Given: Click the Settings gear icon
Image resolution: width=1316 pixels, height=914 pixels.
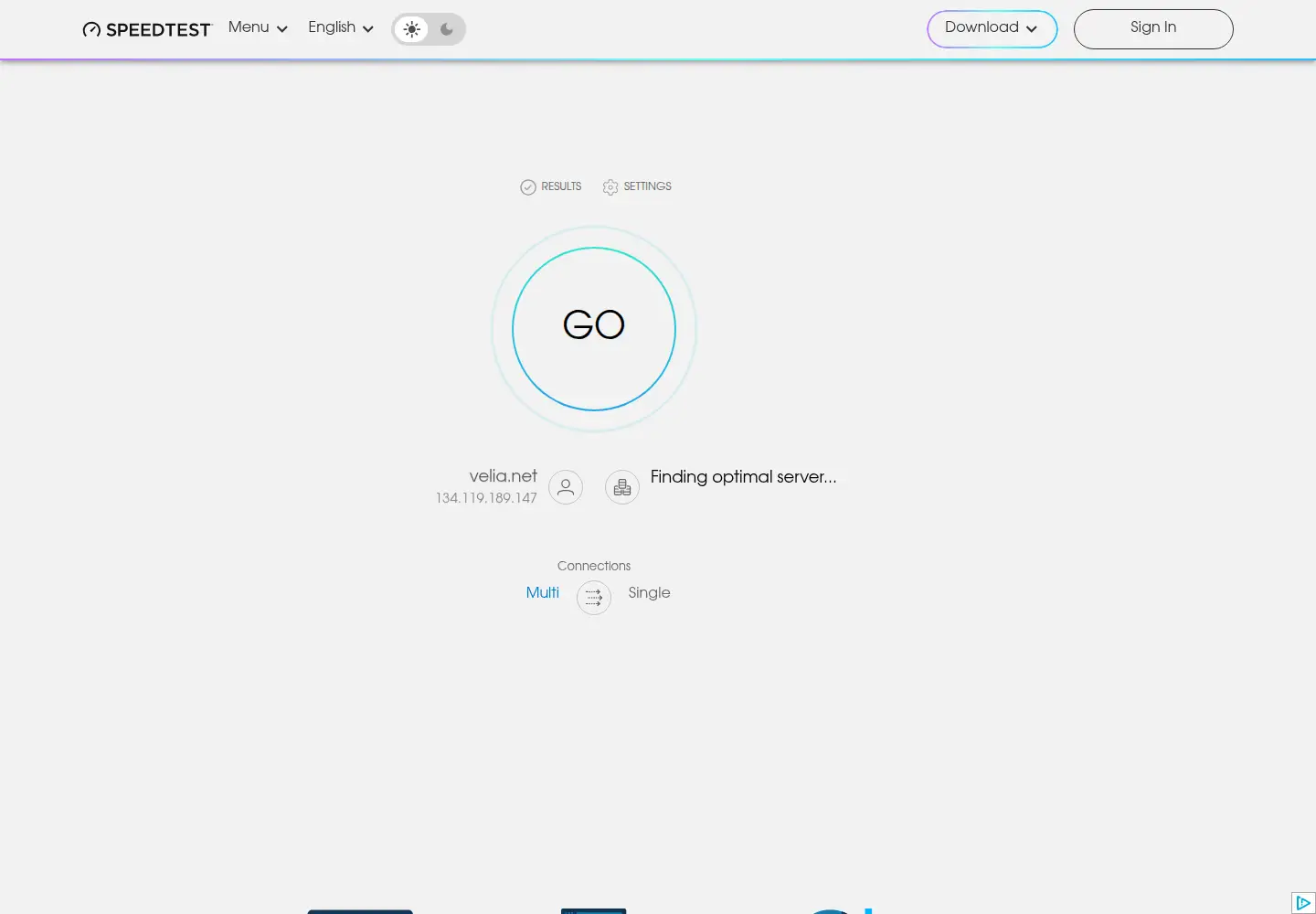Looking at the screenshot, I should [x=610, y=187].
